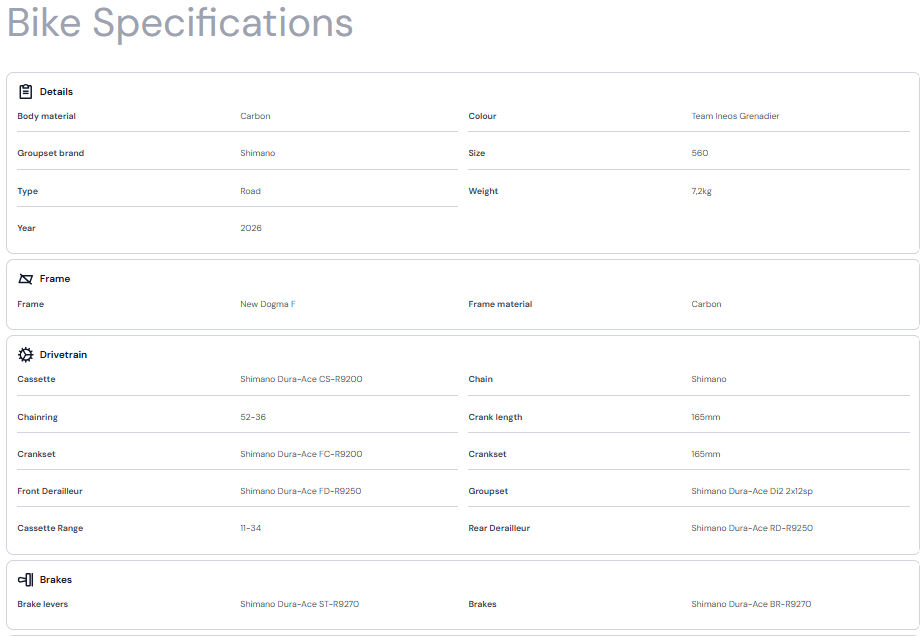
Task: Click the Colour label
Action: tap(482, 116)
